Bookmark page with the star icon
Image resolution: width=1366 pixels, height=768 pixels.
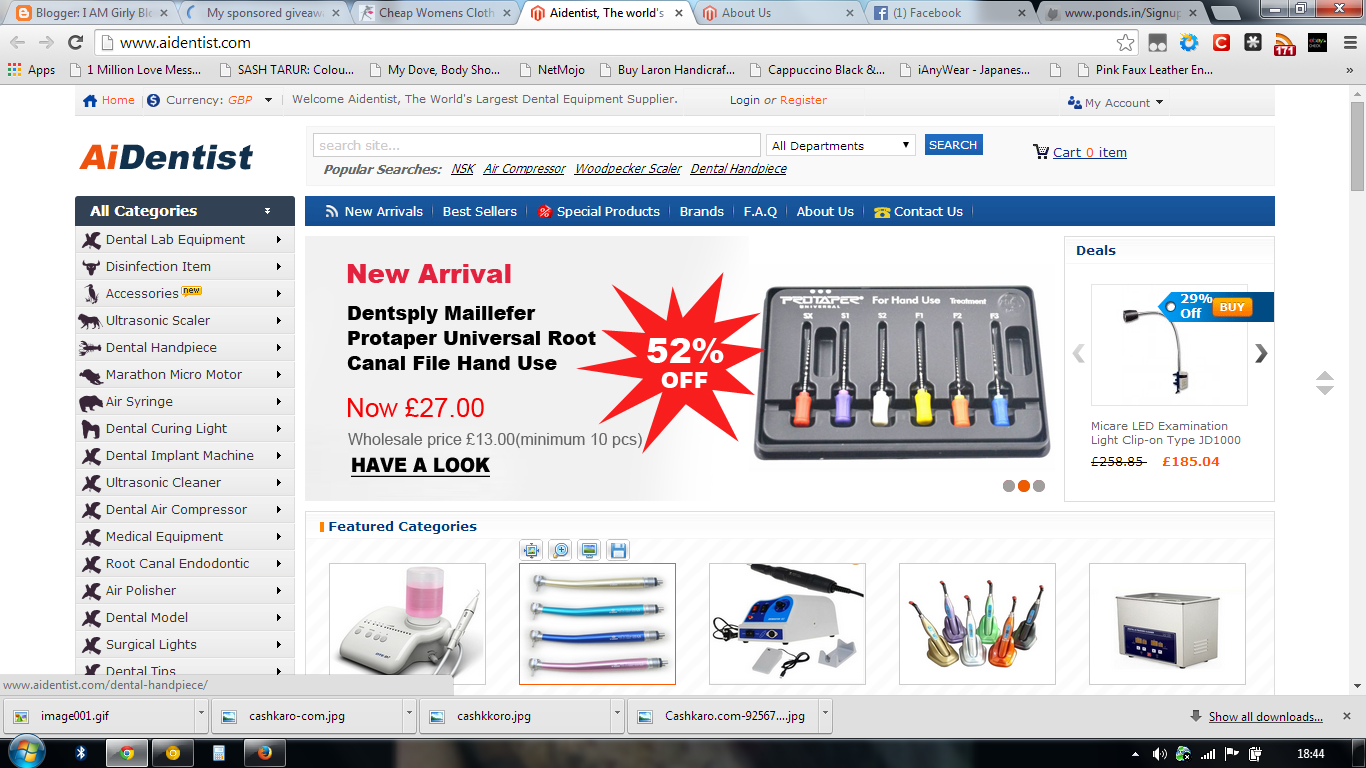tap(1126, 42)
